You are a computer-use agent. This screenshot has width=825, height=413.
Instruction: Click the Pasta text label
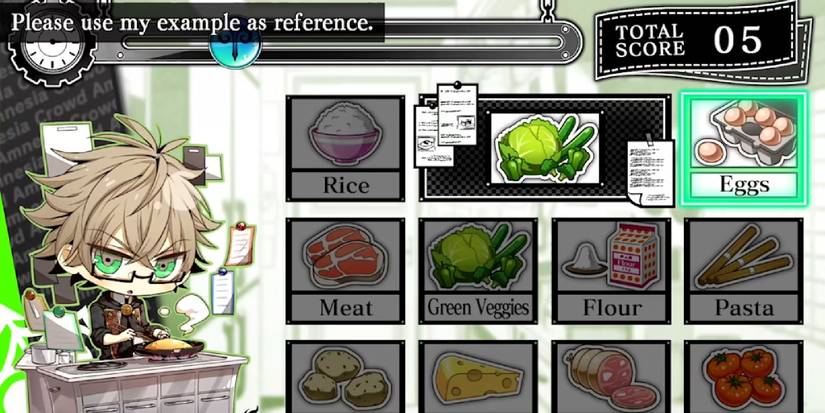[744, 308]
